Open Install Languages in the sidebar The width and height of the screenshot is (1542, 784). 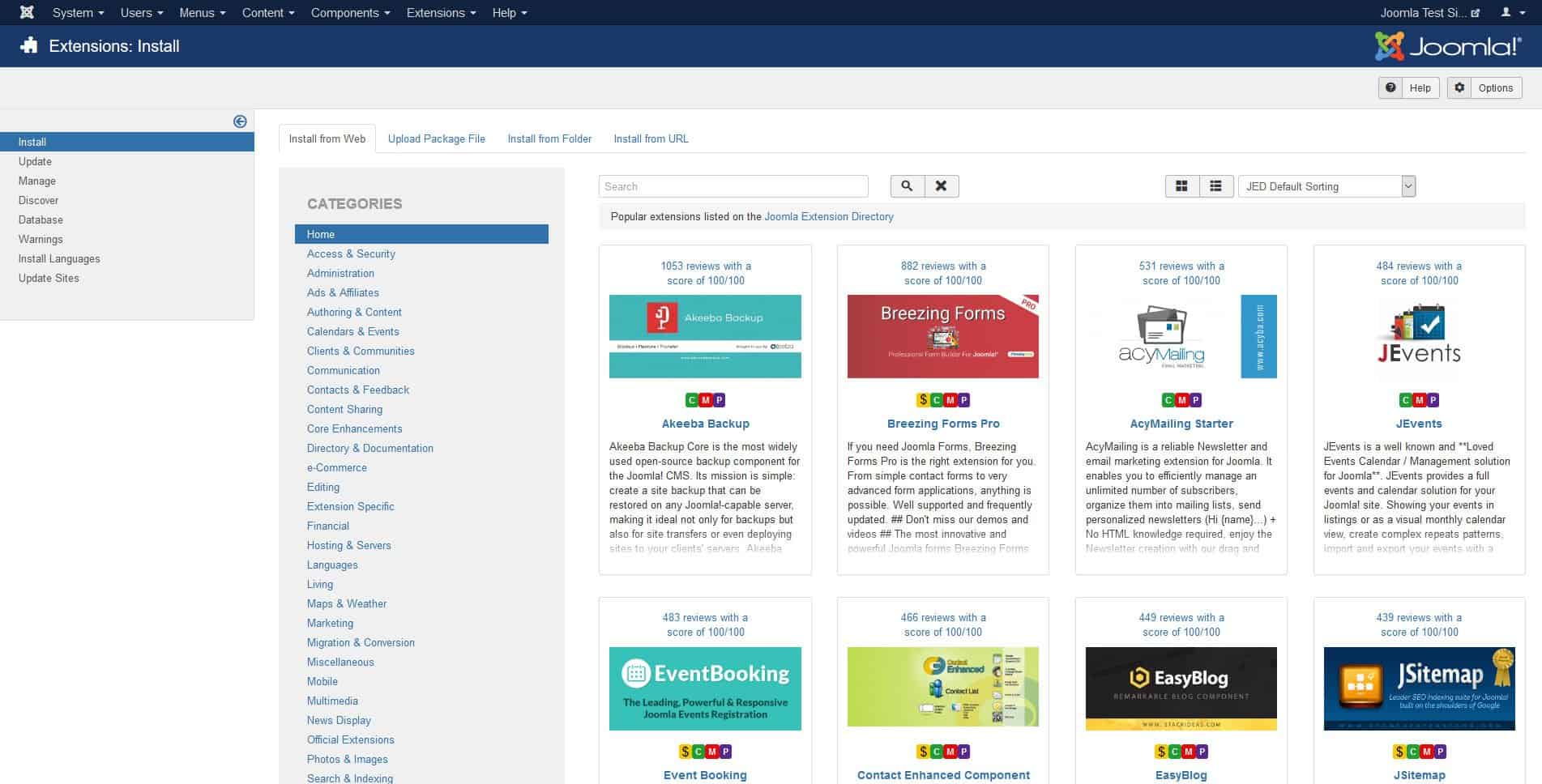[59, 258]
